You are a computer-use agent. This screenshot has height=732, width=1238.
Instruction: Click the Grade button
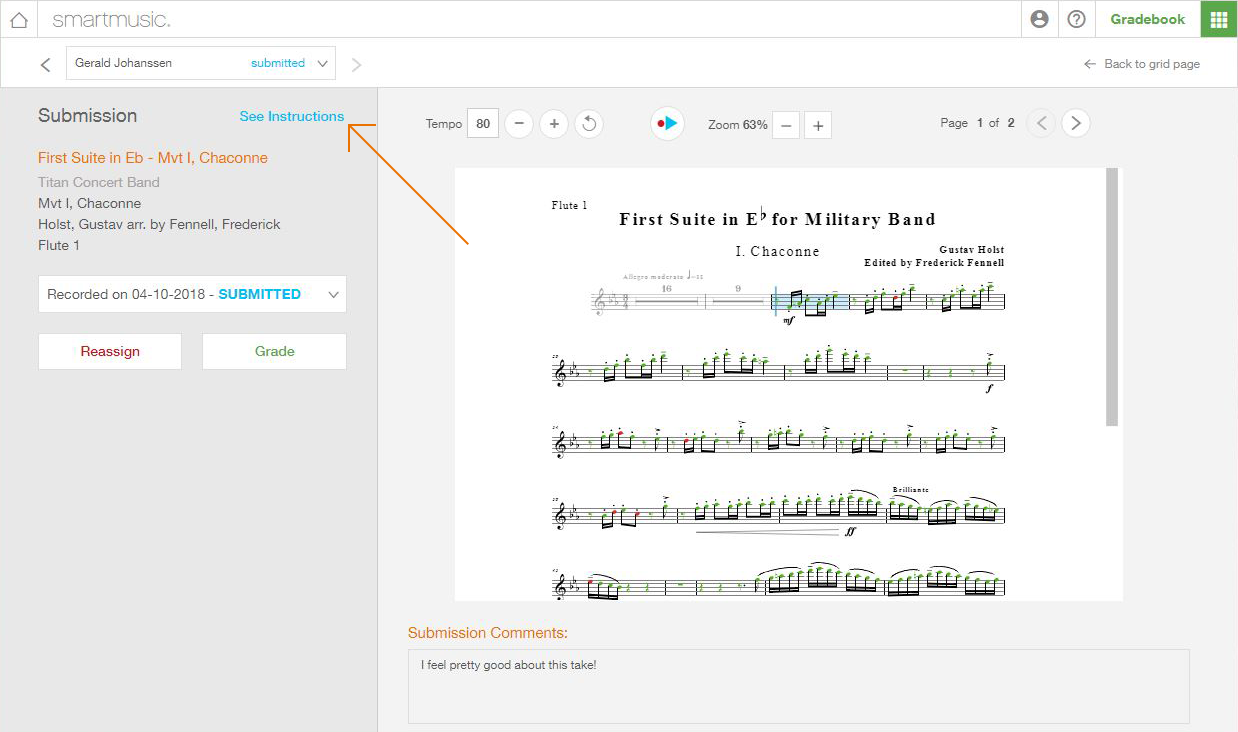(x=274, y=351)
